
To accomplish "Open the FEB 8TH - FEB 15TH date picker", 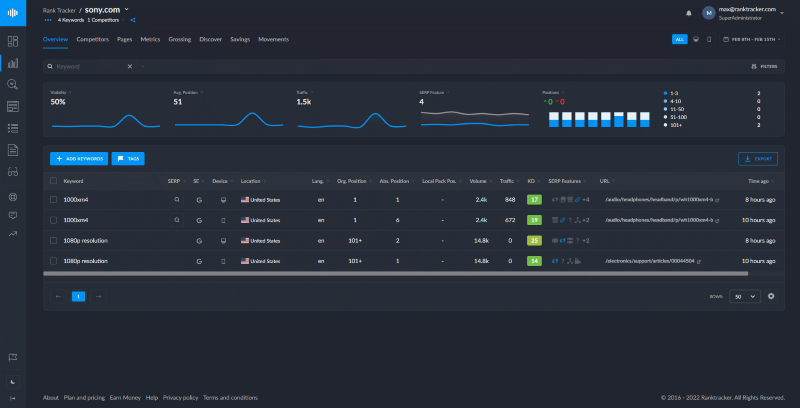I will pyautogui.click(x=752, y=39).
